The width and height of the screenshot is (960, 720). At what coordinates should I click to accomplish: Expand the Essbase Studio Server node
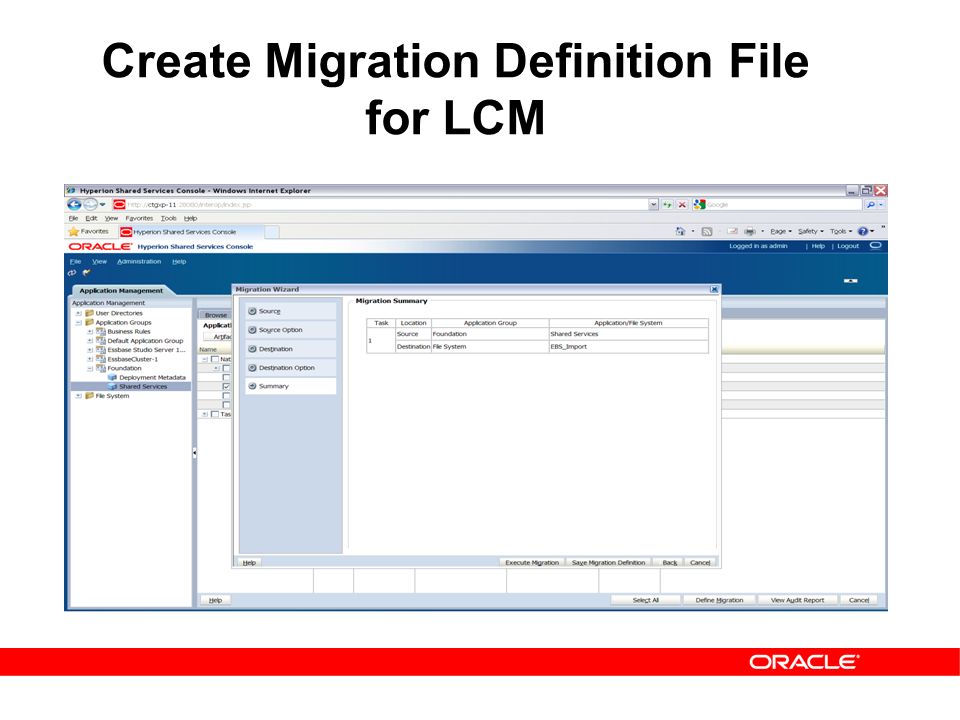pyautogui.click(x=90, y=350)
